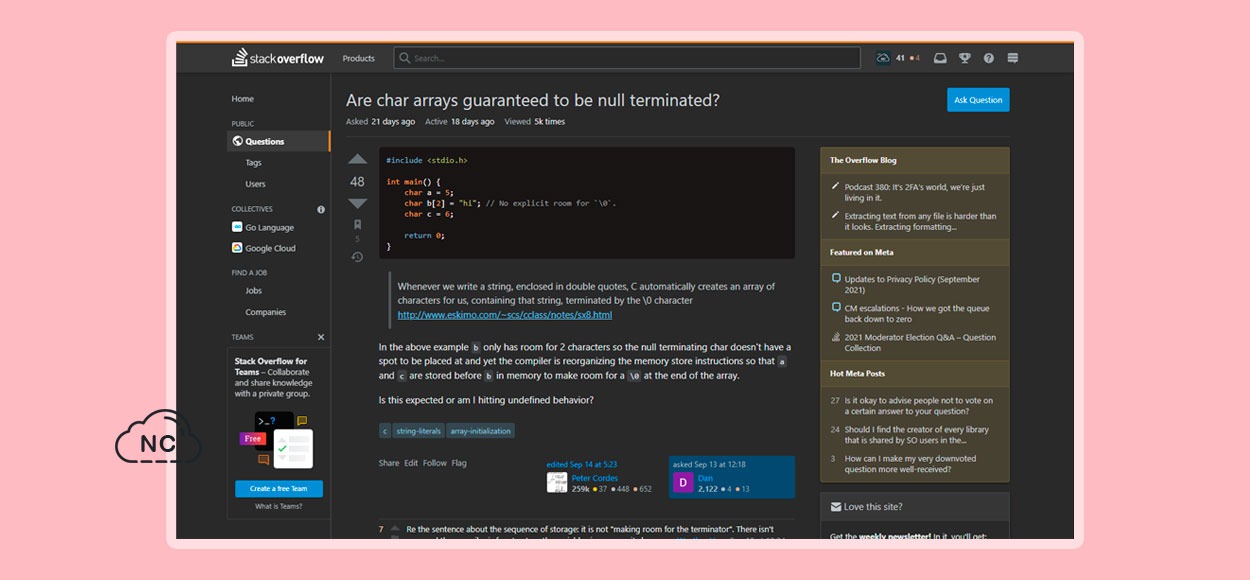The height and width of the screenshot is (580, 1250).
Task: Click Dan's avatar image
Action: (683, 482)
